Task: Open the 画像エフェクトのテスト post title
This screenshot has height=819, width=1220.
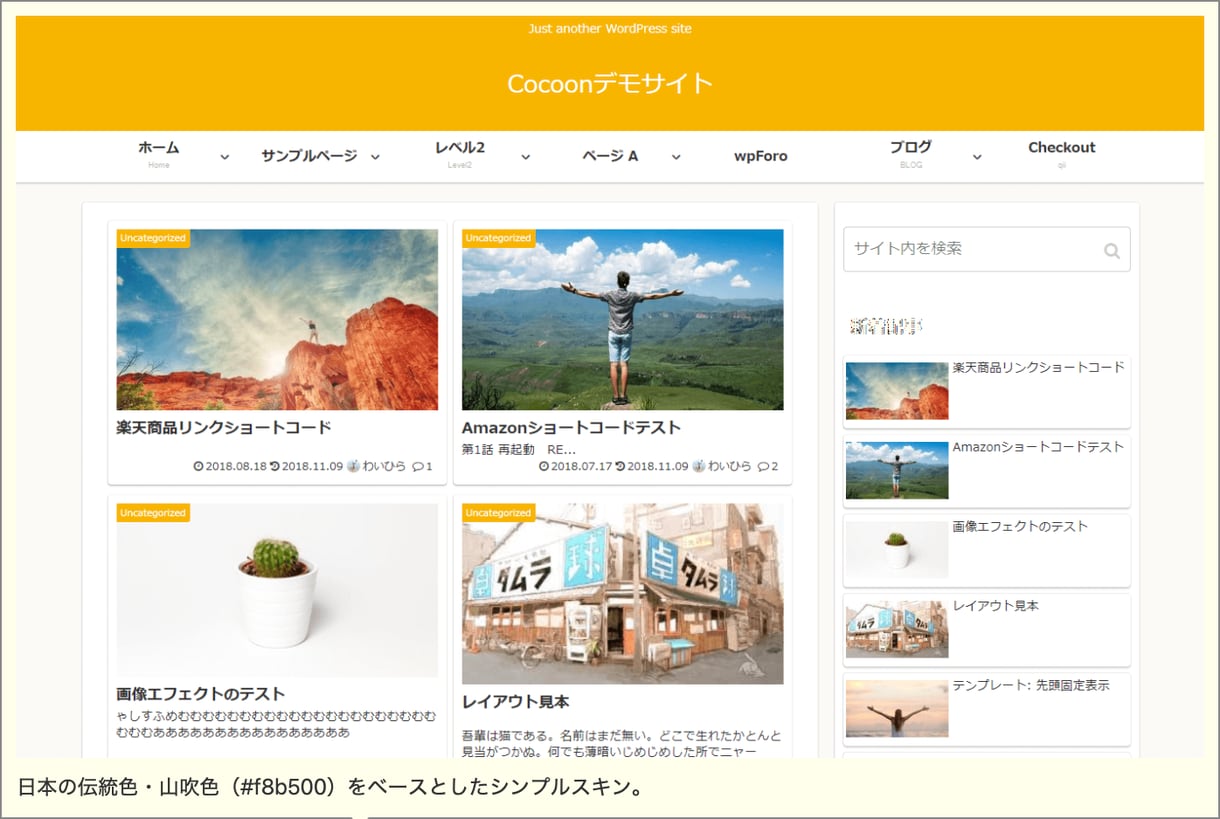Action: point(201,693)
